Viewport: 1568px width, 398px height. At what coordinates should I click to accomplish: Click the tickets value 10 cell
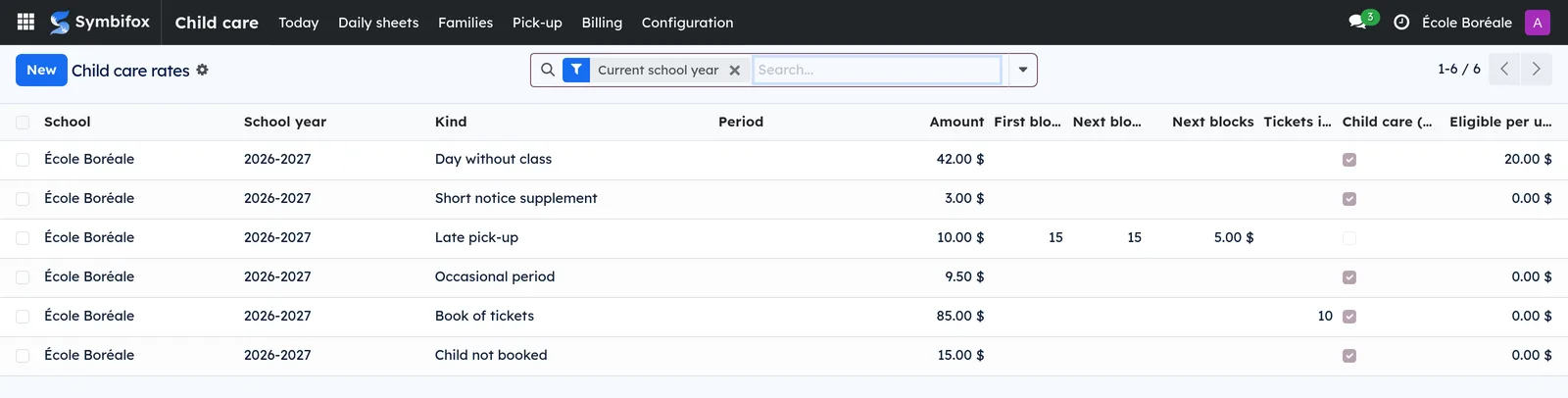pos(1325,316)
